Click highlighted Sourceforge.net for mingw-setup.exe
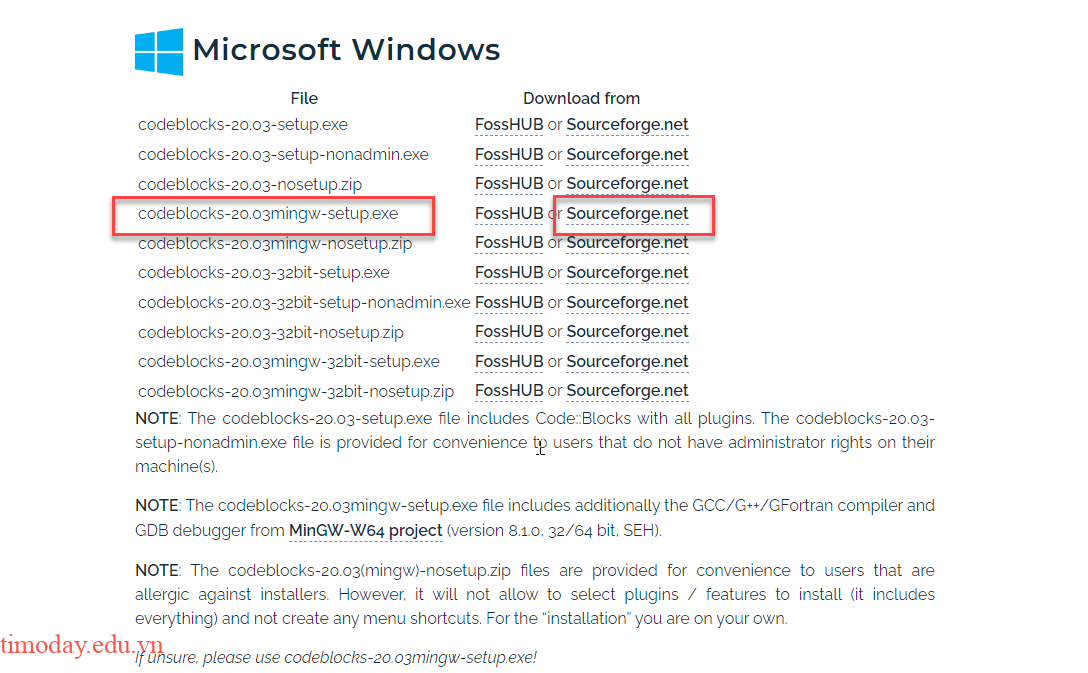 click(627, 214)
